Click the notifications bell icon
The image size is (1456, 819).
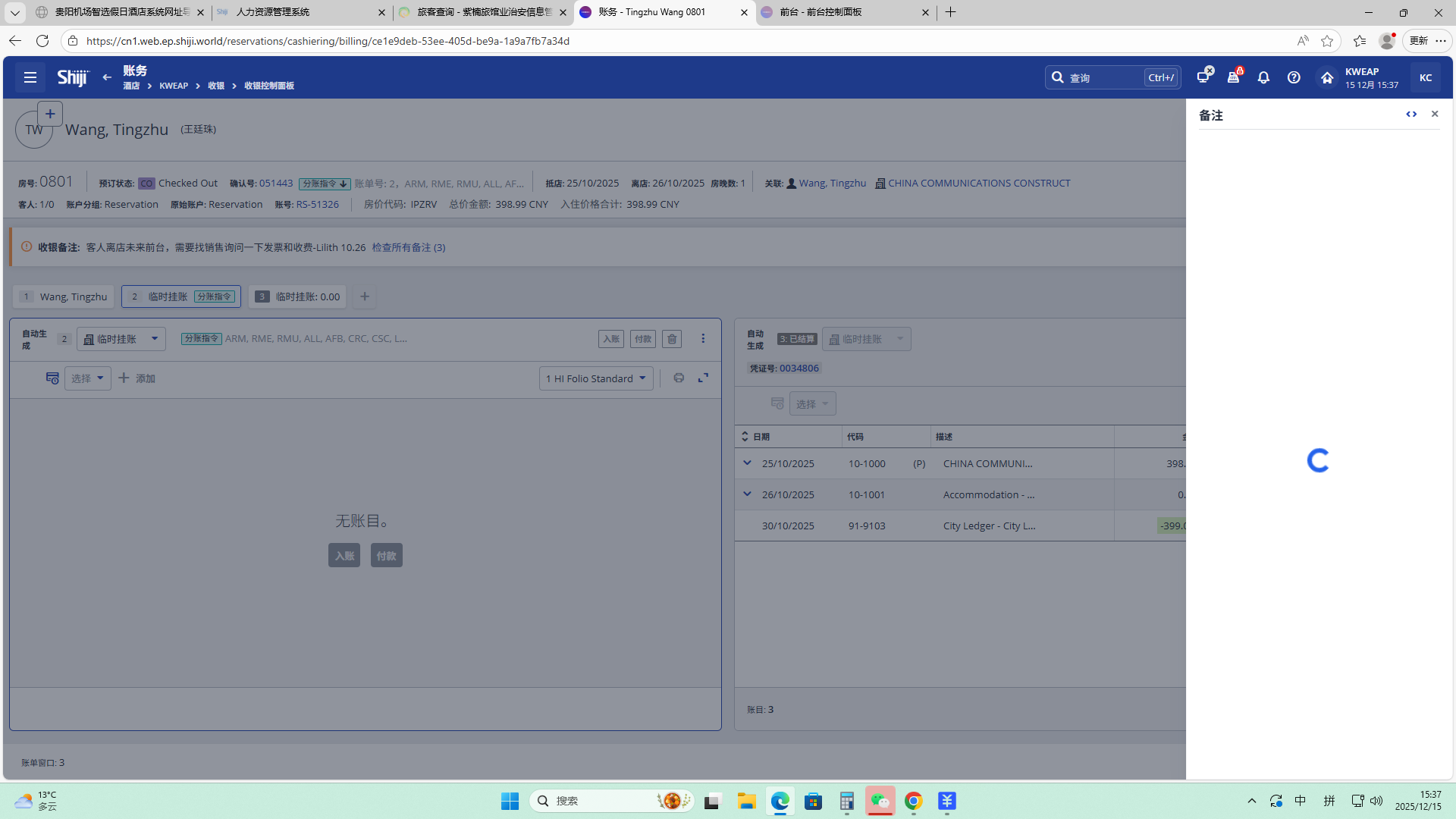point(1263,77)
